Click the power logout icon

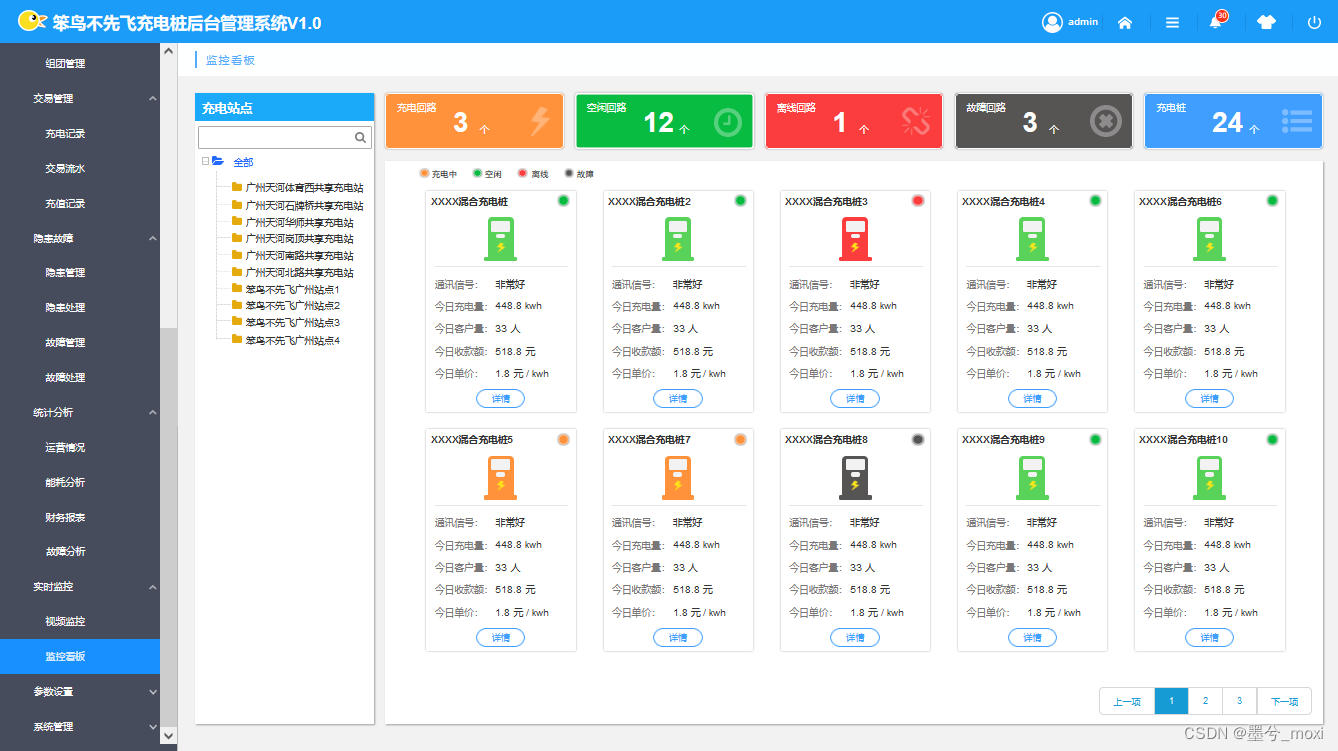(x=1314, y=22)
